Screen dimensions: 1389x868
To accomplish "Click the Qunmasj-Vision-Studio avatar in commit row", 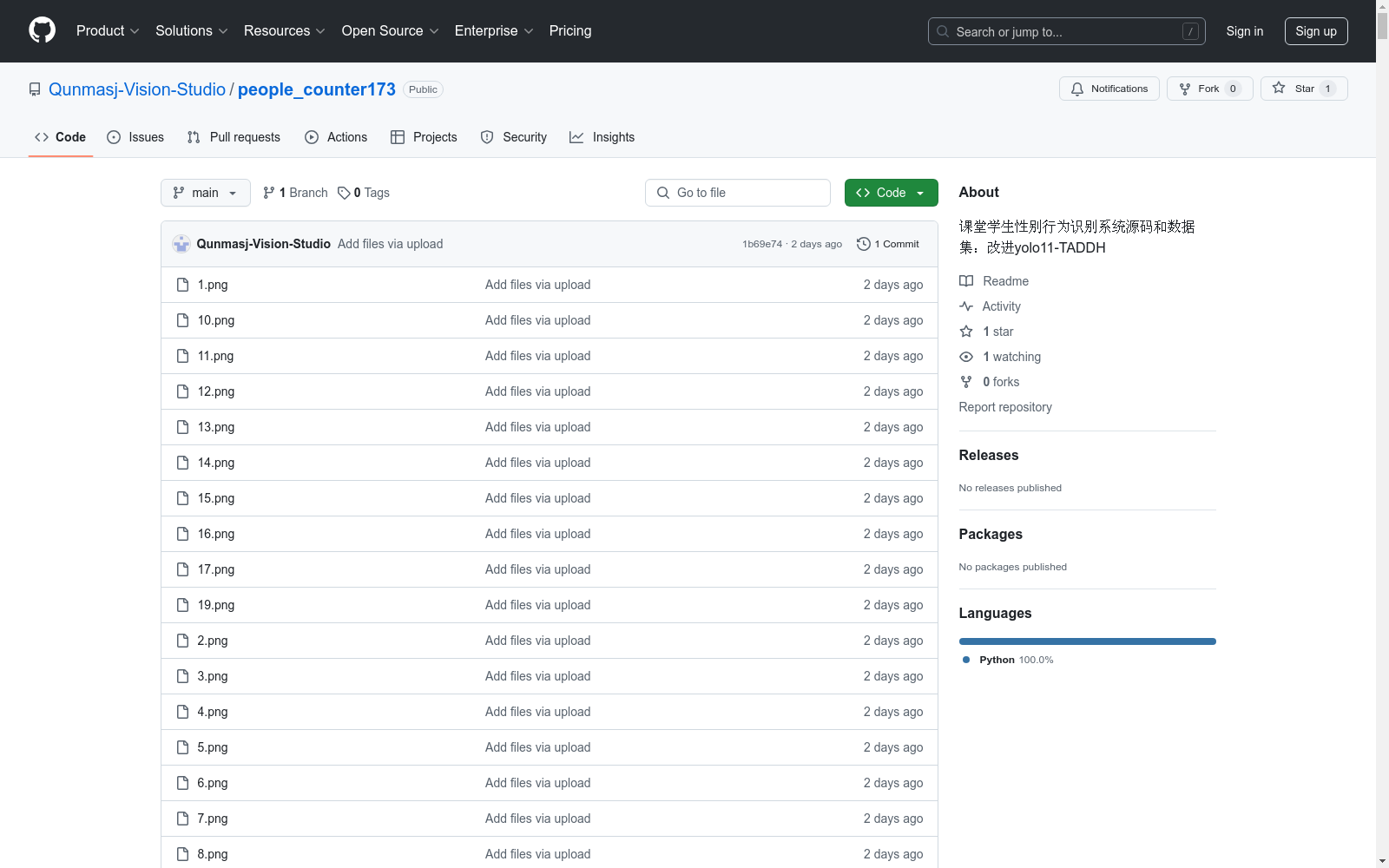I will pyautogui.click(x=181, y=244).
